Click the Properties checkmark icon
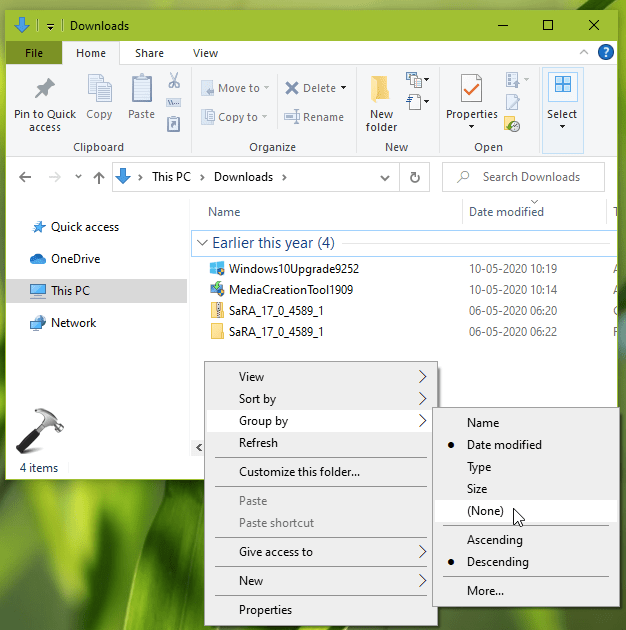The height and width of the screenshot is (630, 626). click(471, 88)
